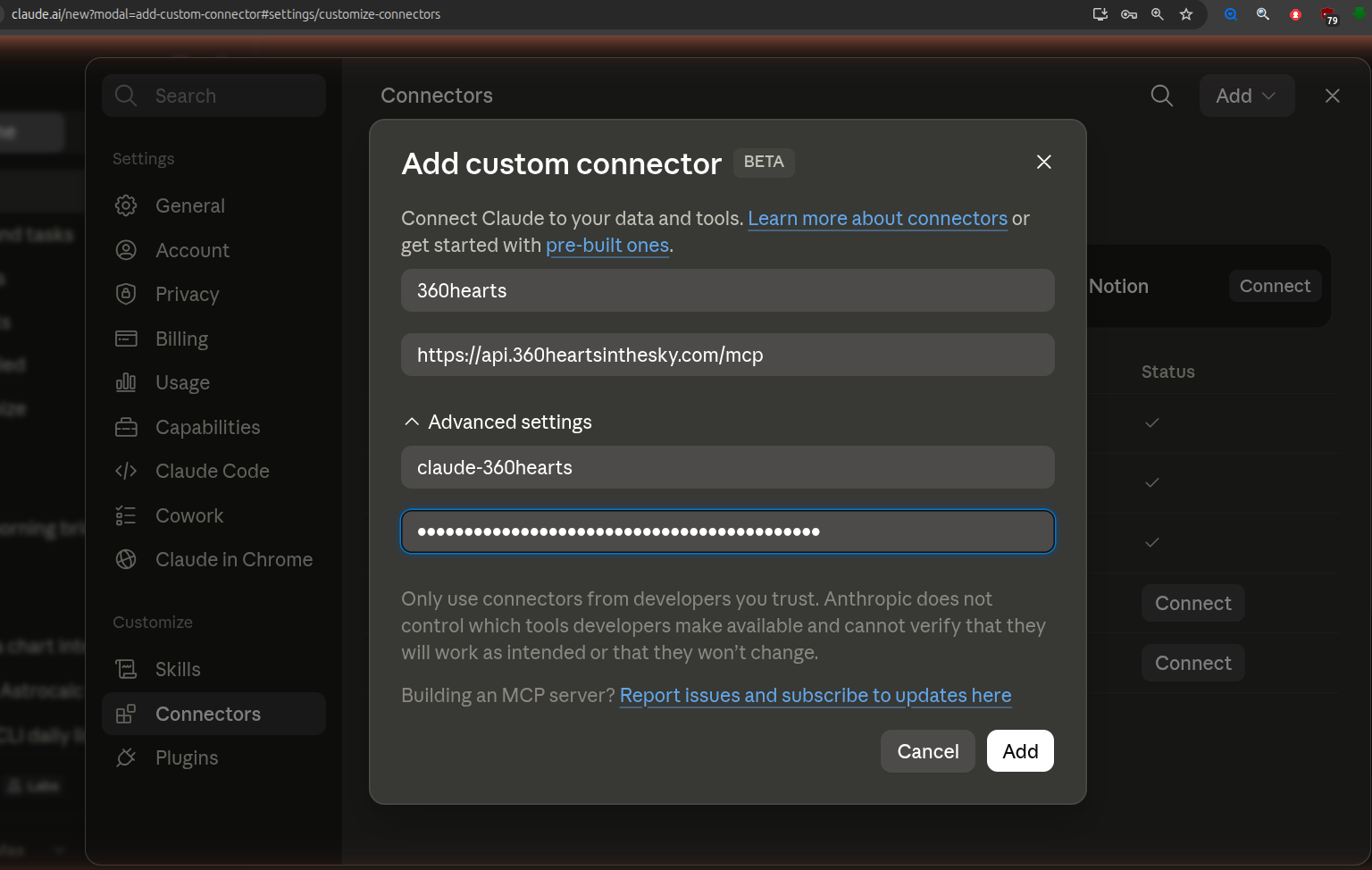Open Privacy settings
1372x870 pixels.
213,294
